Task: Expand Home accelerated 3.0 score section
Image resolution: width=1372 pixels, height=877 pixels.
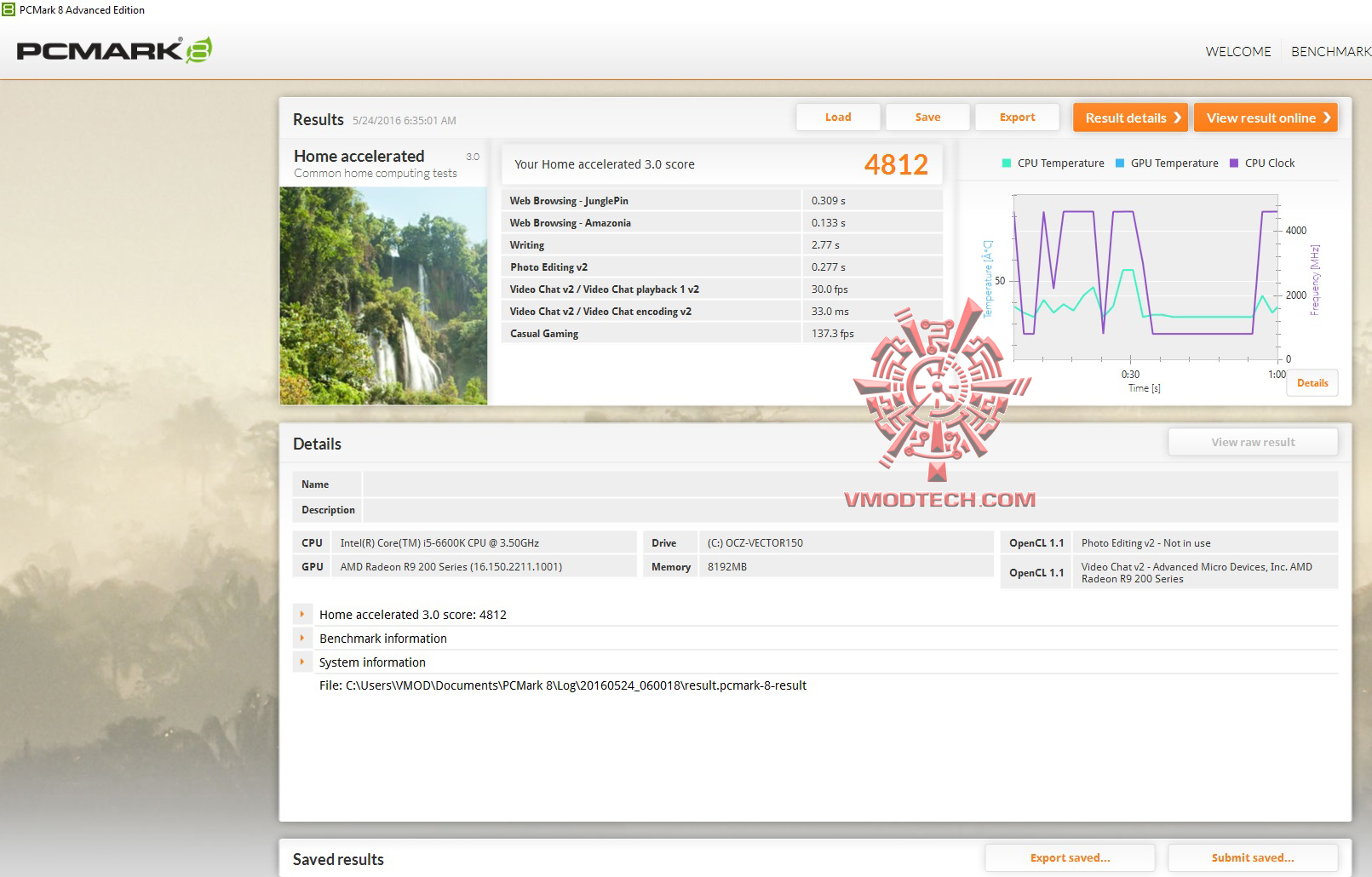Action: click(301, 614)
